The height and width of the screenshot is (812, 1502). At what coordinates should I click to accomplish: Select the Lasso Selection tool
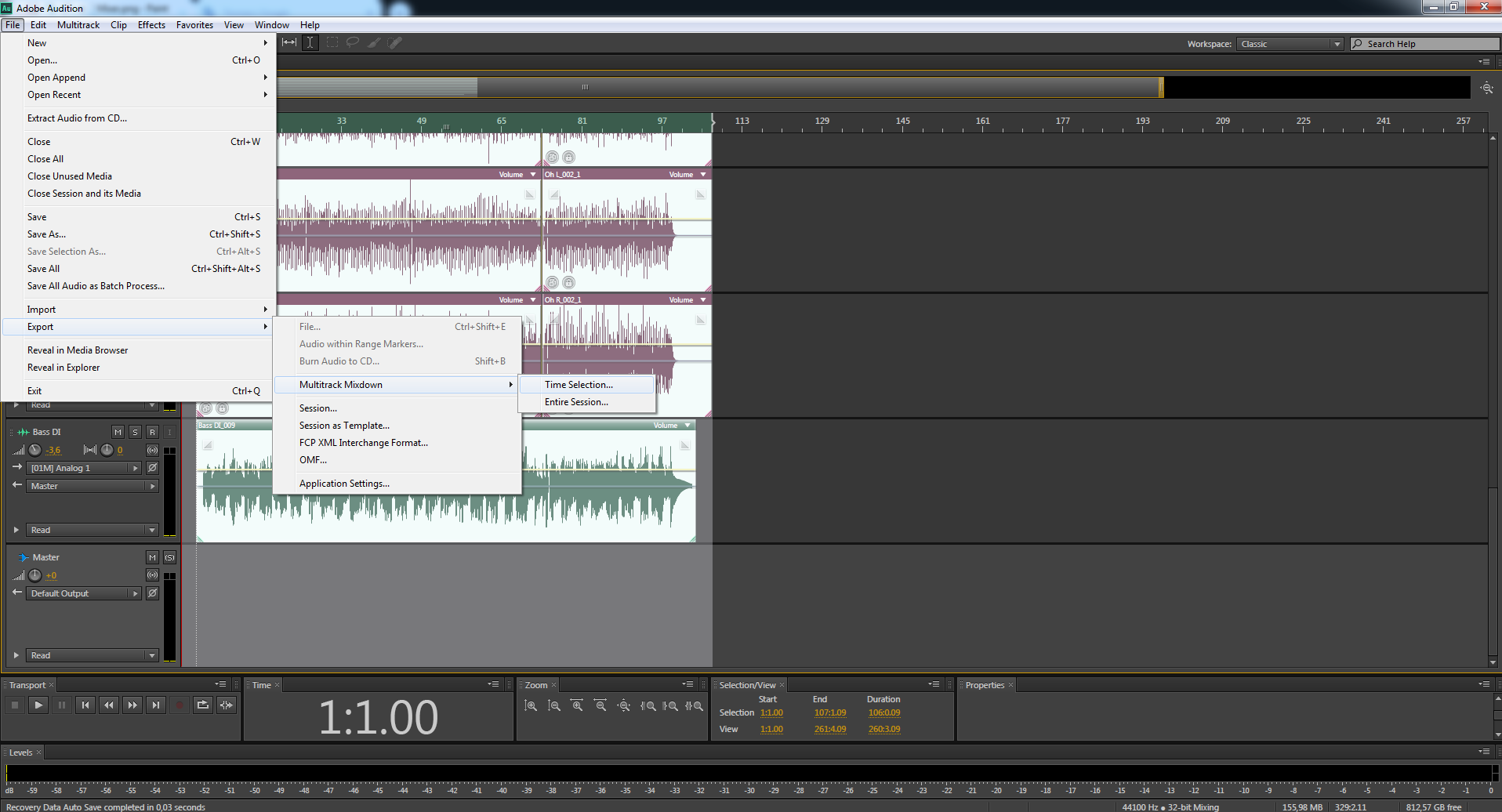353,42
